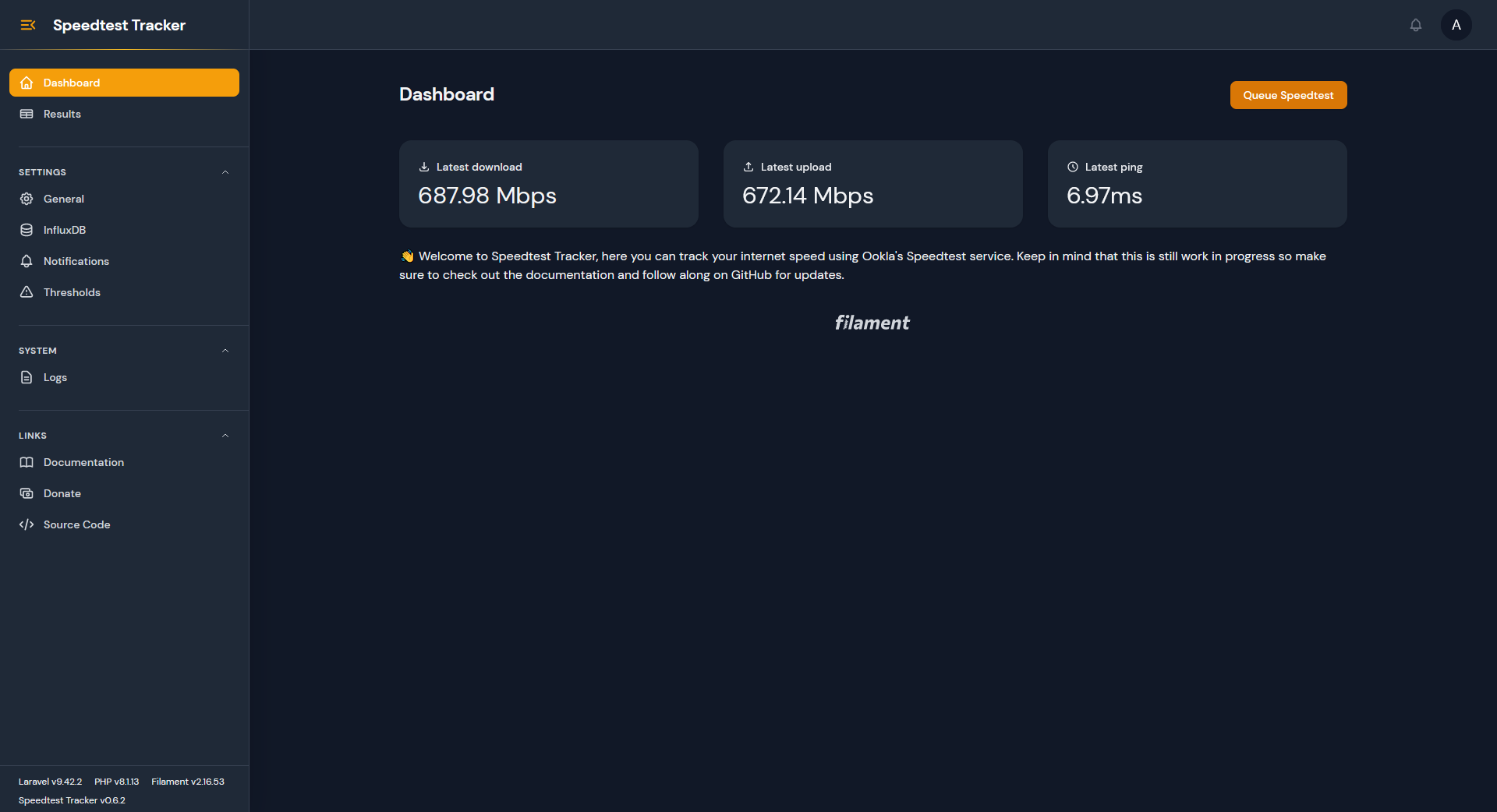Collapse the Settings section chevron
The image size is (1497, 812).
tap(225, 172)
